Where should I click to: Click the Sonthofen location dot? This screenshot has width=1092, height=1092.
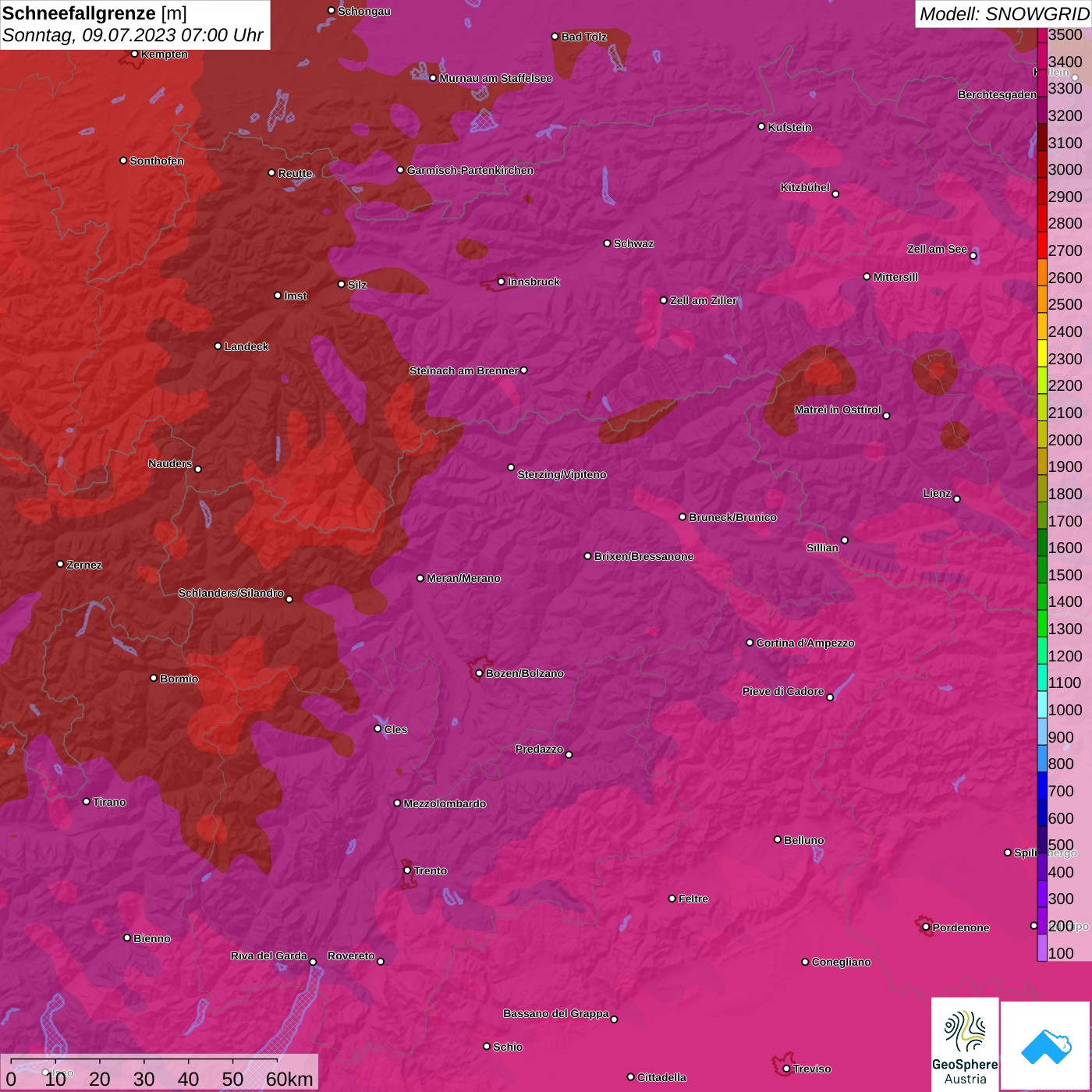[x=123, y=161]
